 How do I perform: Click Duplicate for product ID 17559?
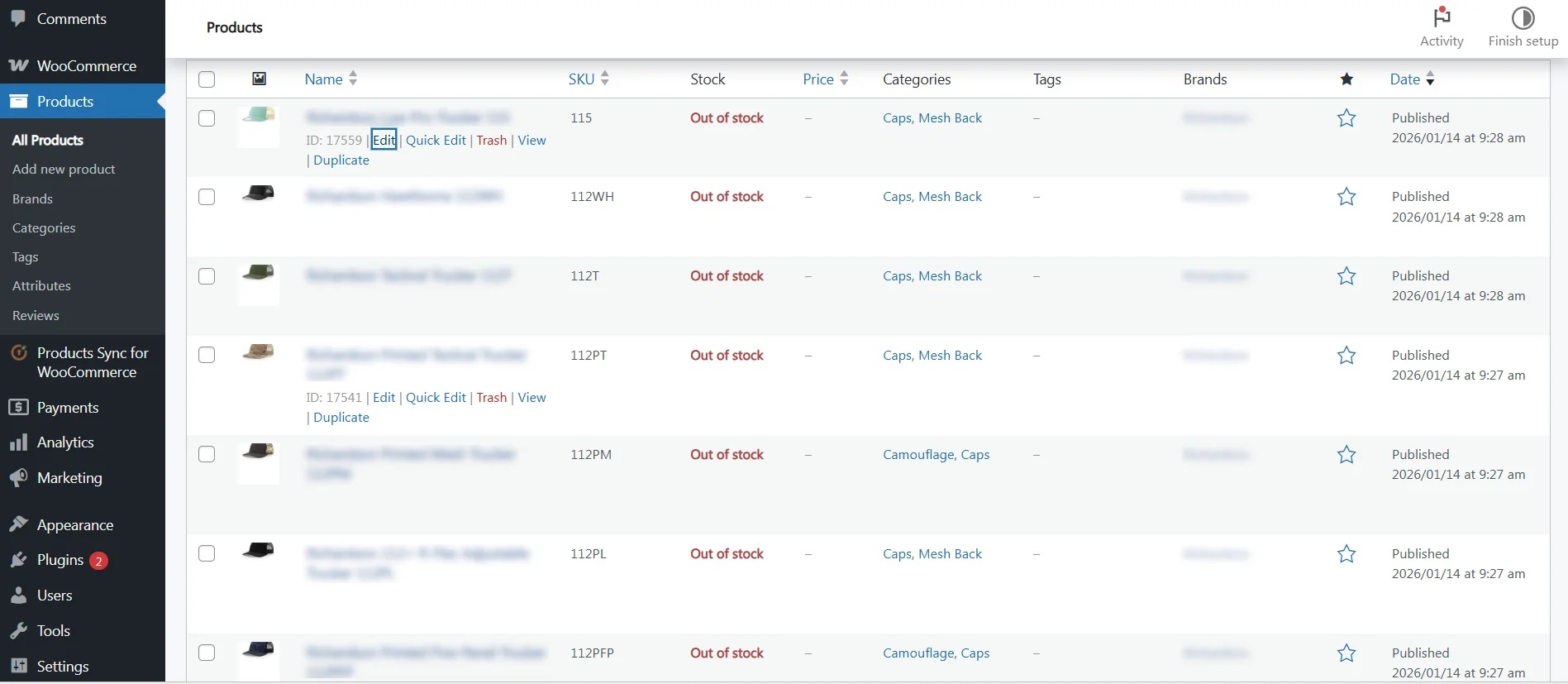coord(341,160)
